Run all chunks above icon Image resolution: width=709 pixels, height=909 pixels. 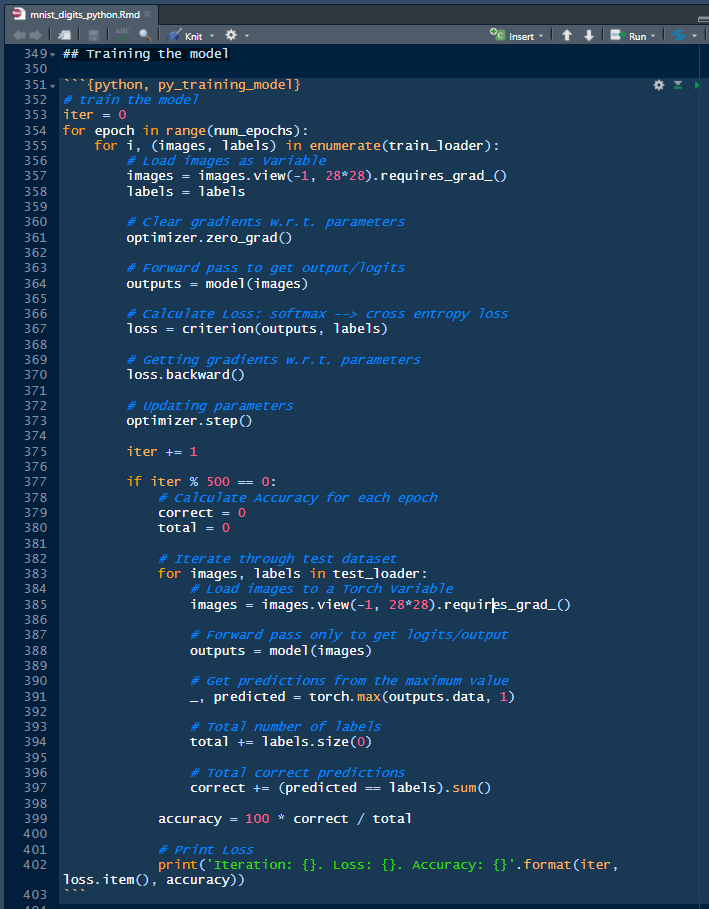(677, 85)
